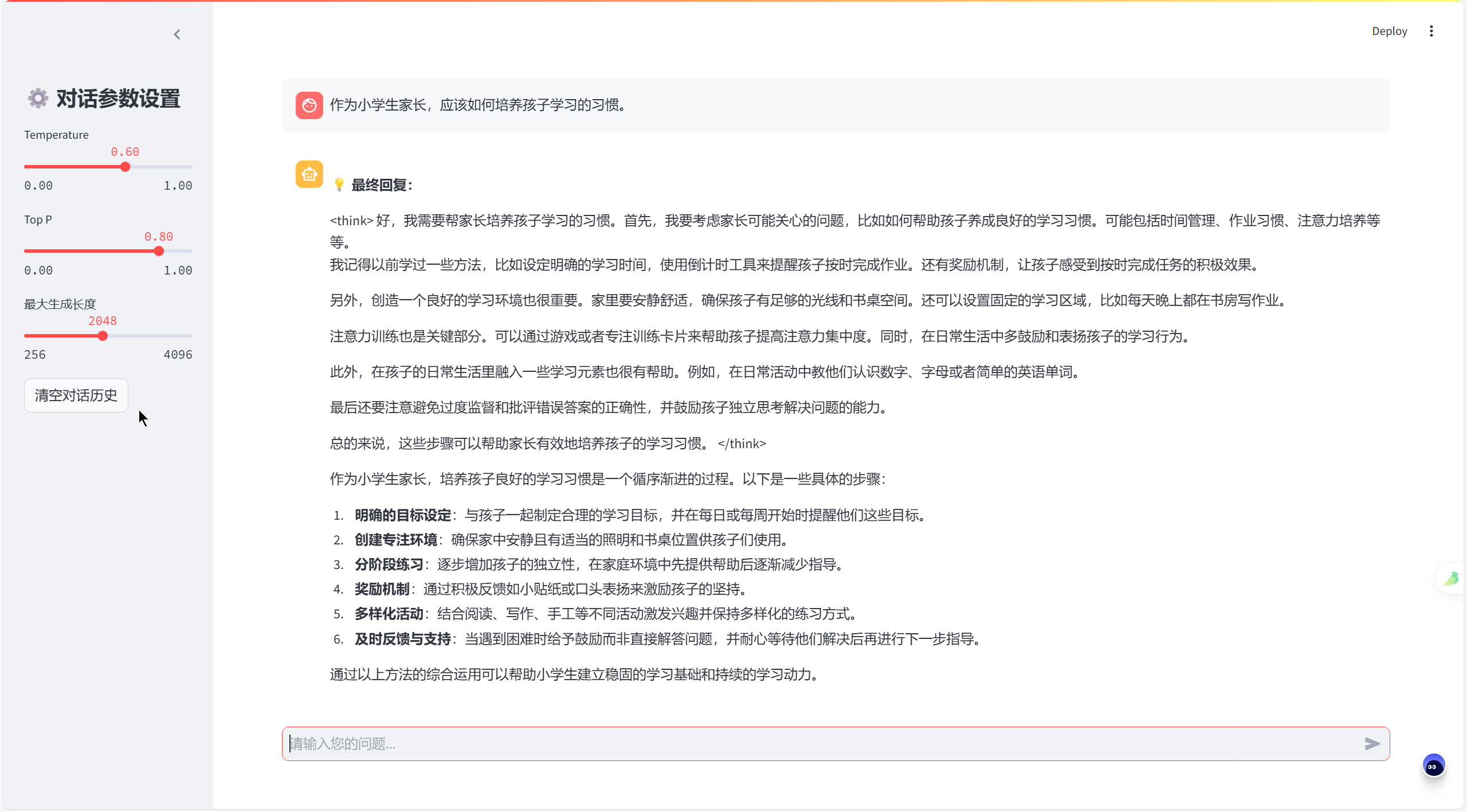This screenshot has height=812, width=1467.
Task: Collapse the sidebar with the chevron arrow
Action: 177,34
